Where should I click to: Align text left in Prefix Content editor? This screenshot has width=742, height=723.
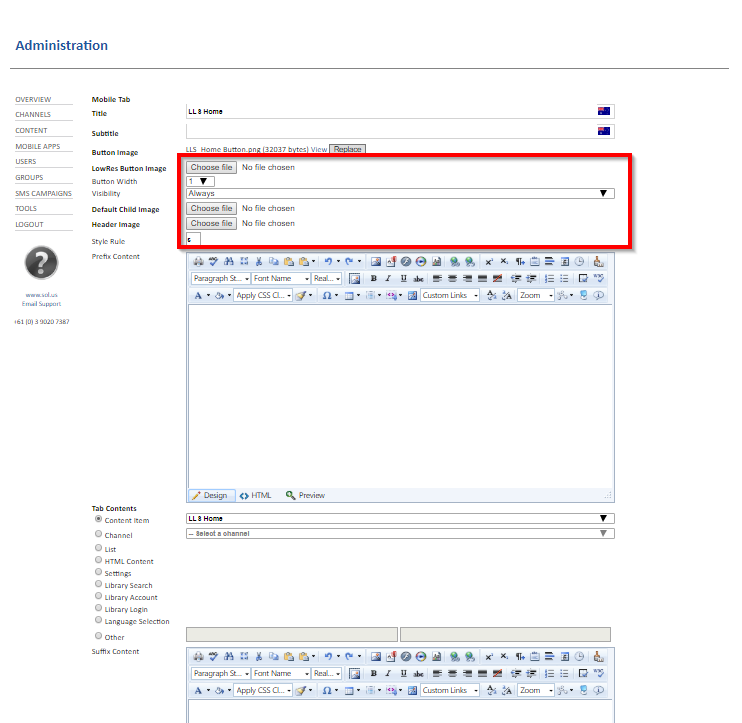coord(437,278)
